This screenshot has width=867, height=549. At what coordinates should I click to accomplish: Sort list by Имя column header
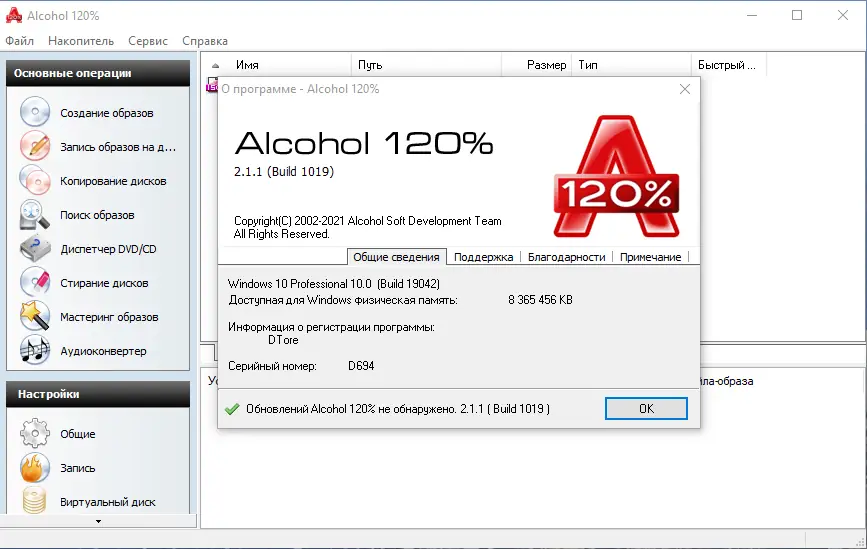(290, 65)
